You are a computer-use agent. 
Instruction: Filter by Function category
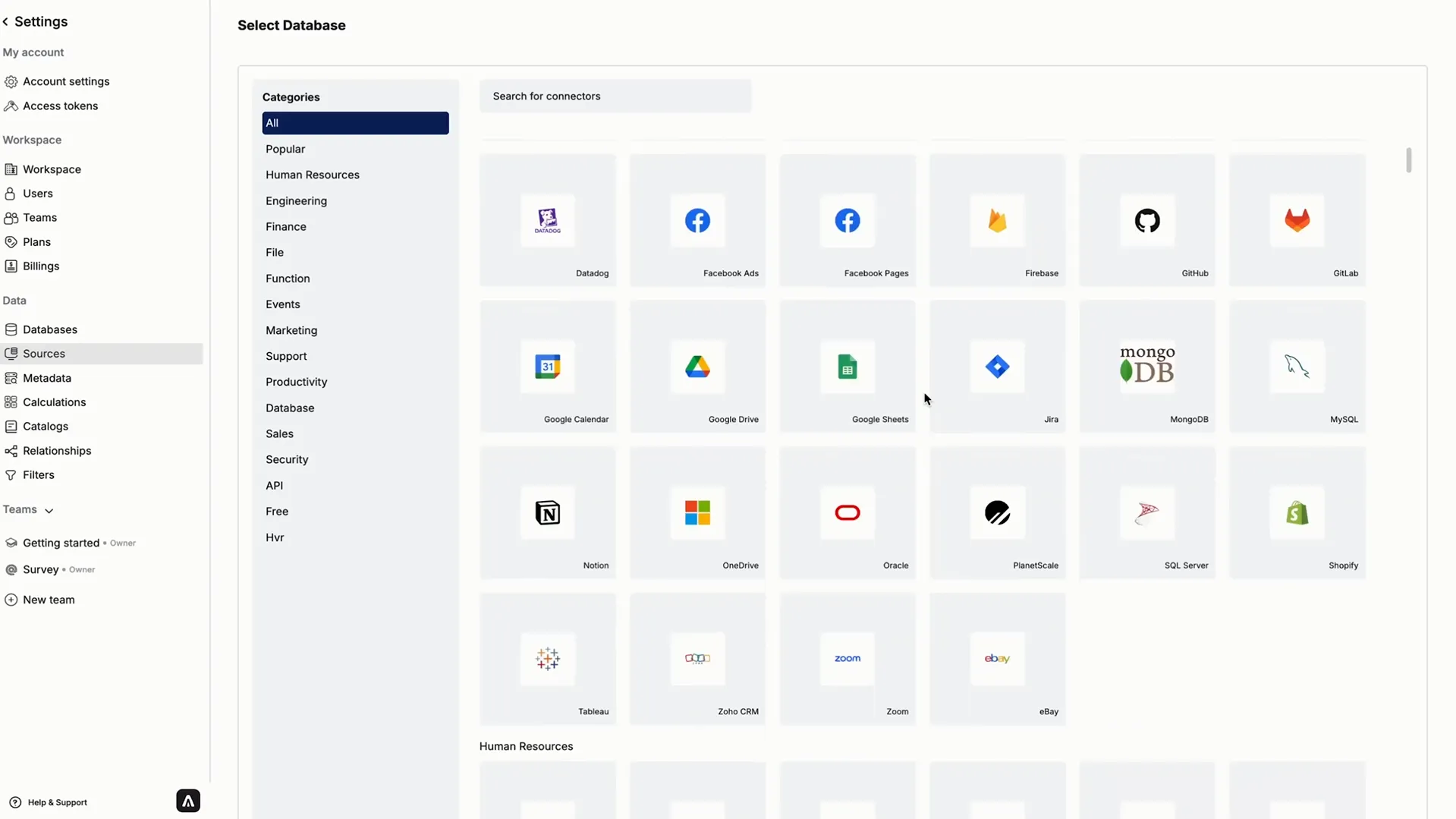tap(288, 279)
